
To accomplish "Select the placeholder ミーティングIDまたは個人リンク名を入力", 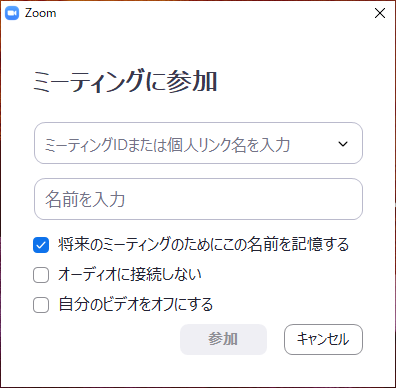I will click(167, 145).
